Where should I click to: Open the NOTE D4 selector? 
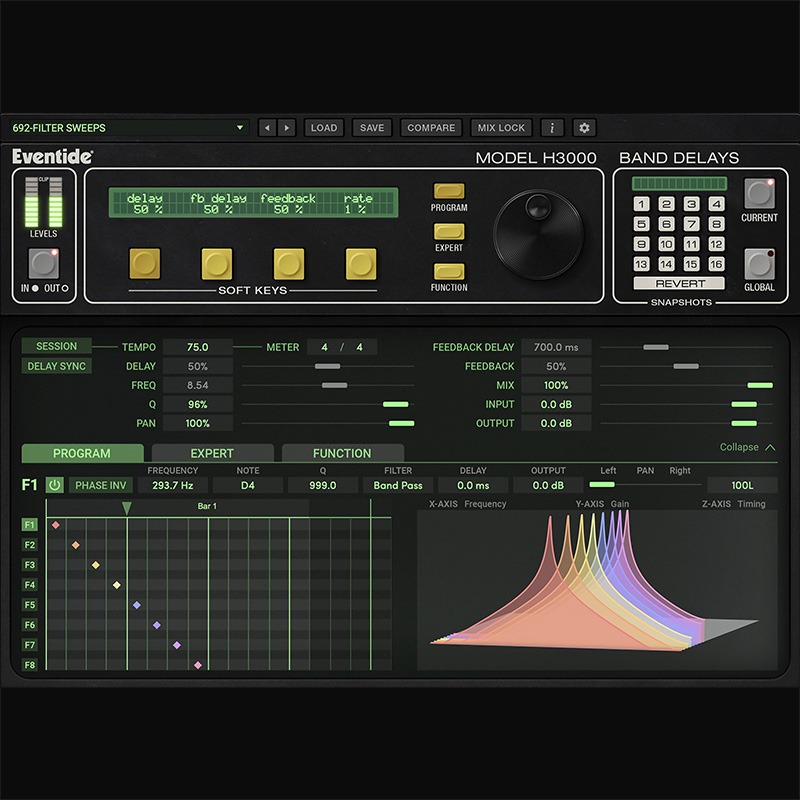click(x=248, y=485)
